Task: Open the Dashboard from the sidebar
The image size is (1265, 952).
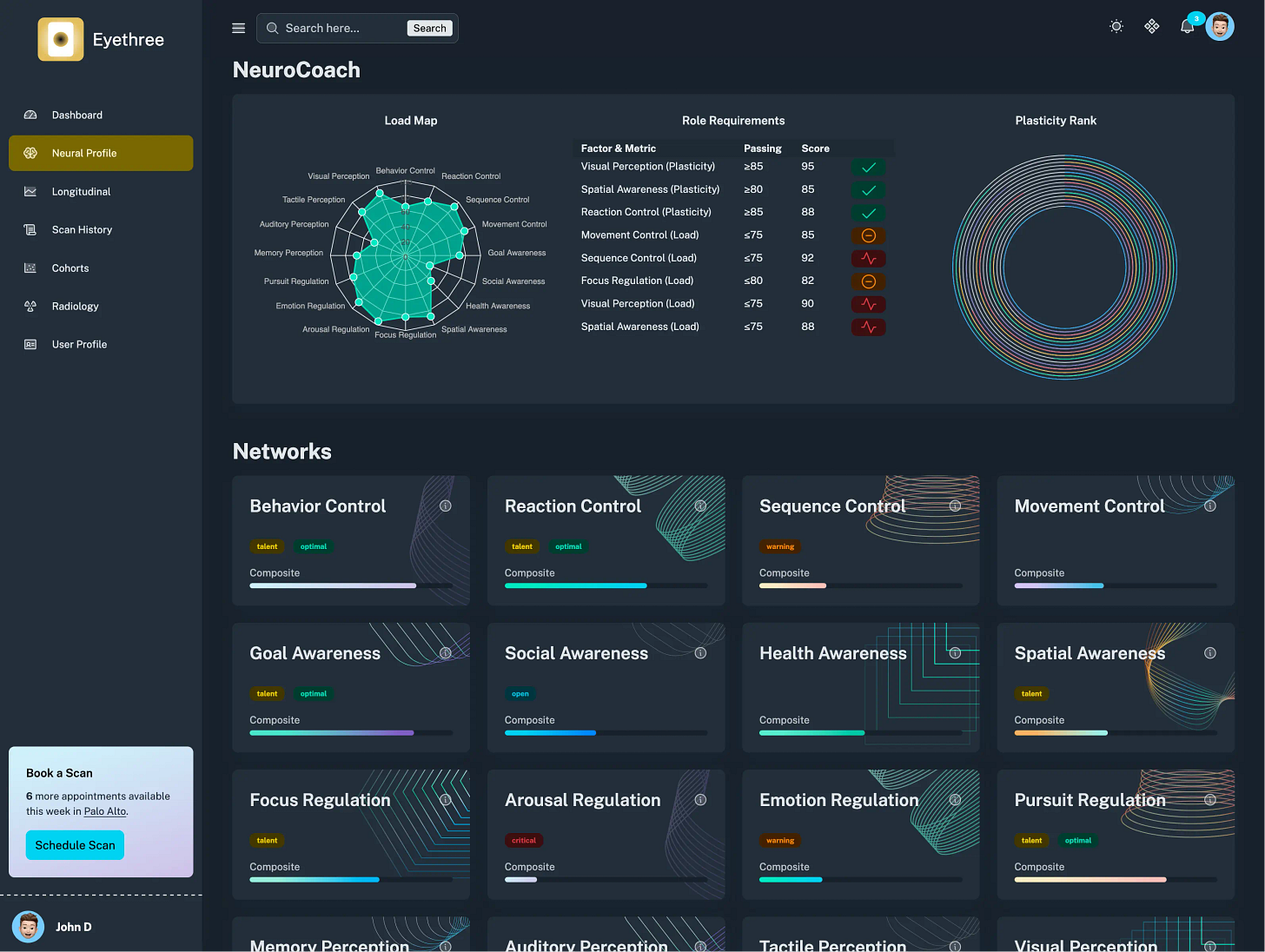Action: pos(76,115)
